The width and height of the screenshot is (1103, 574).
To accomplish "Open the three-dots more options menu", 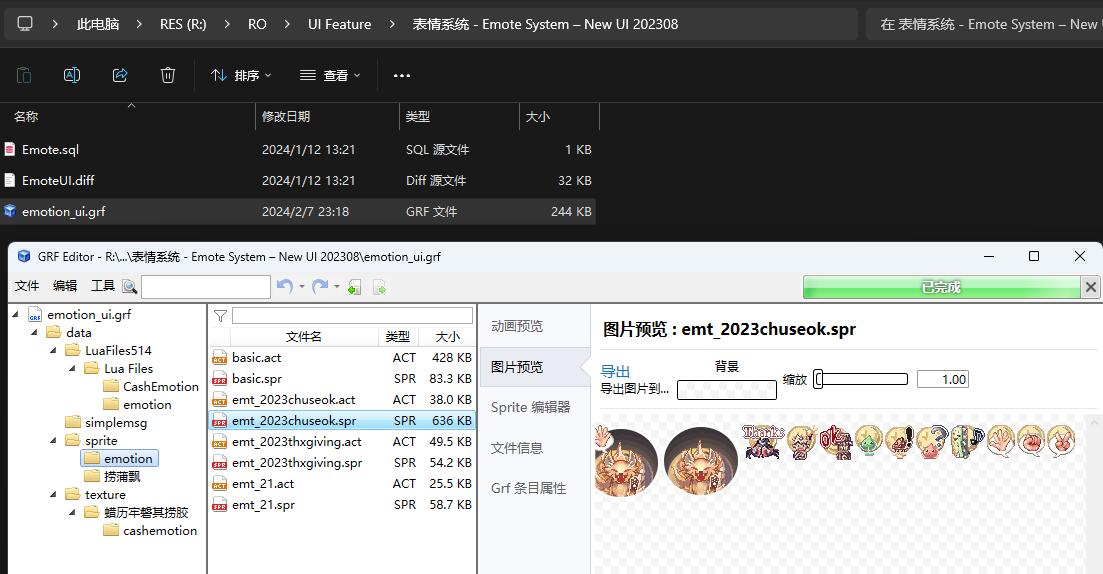I will (x=402, y=75).
